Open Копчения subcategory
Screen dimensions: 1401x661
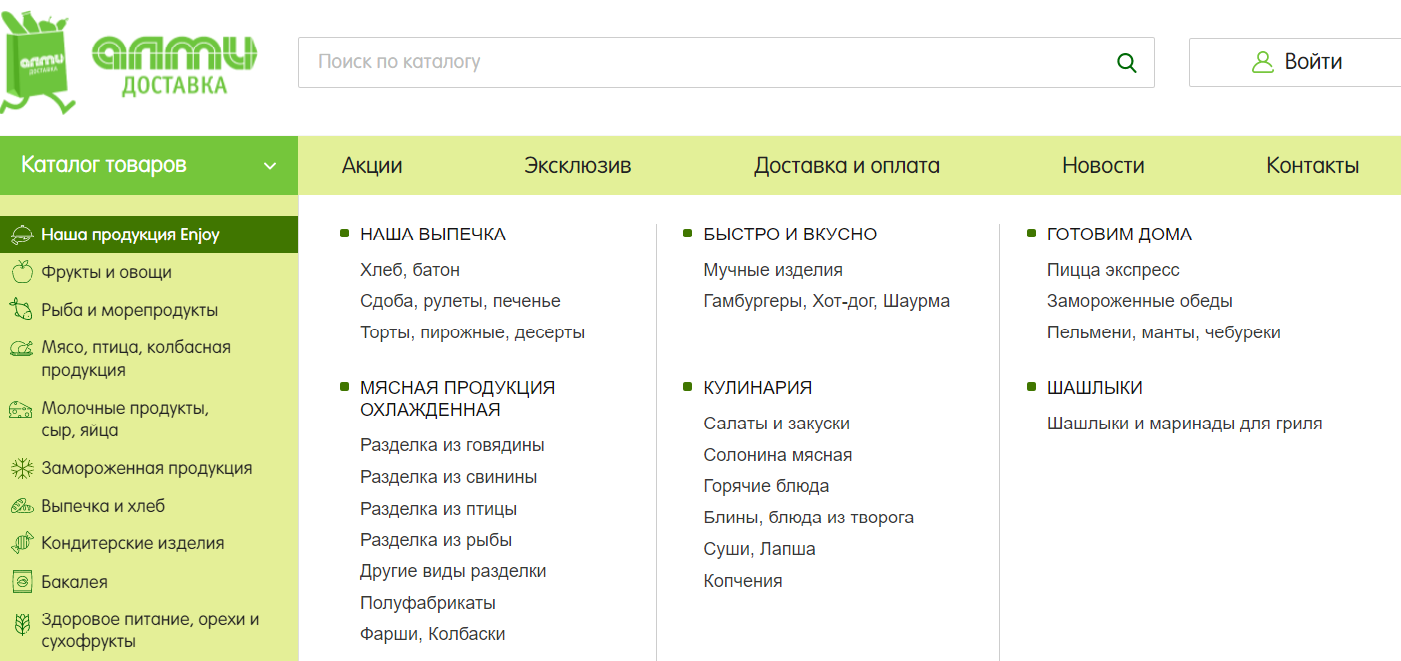pyautogui.click(x=743, y=581)
